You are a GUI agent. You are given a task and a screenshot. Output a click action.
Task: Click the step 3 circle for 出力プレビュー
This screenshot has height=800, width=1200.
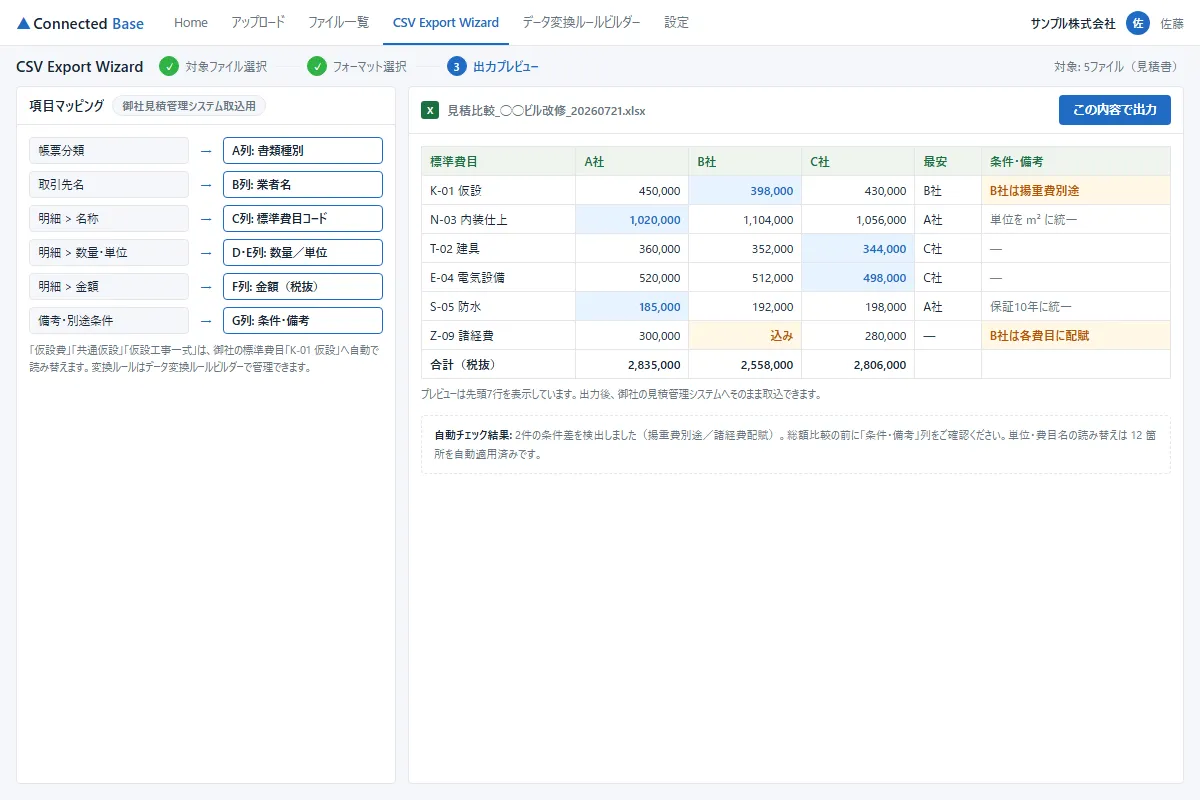tap(457, 67)
